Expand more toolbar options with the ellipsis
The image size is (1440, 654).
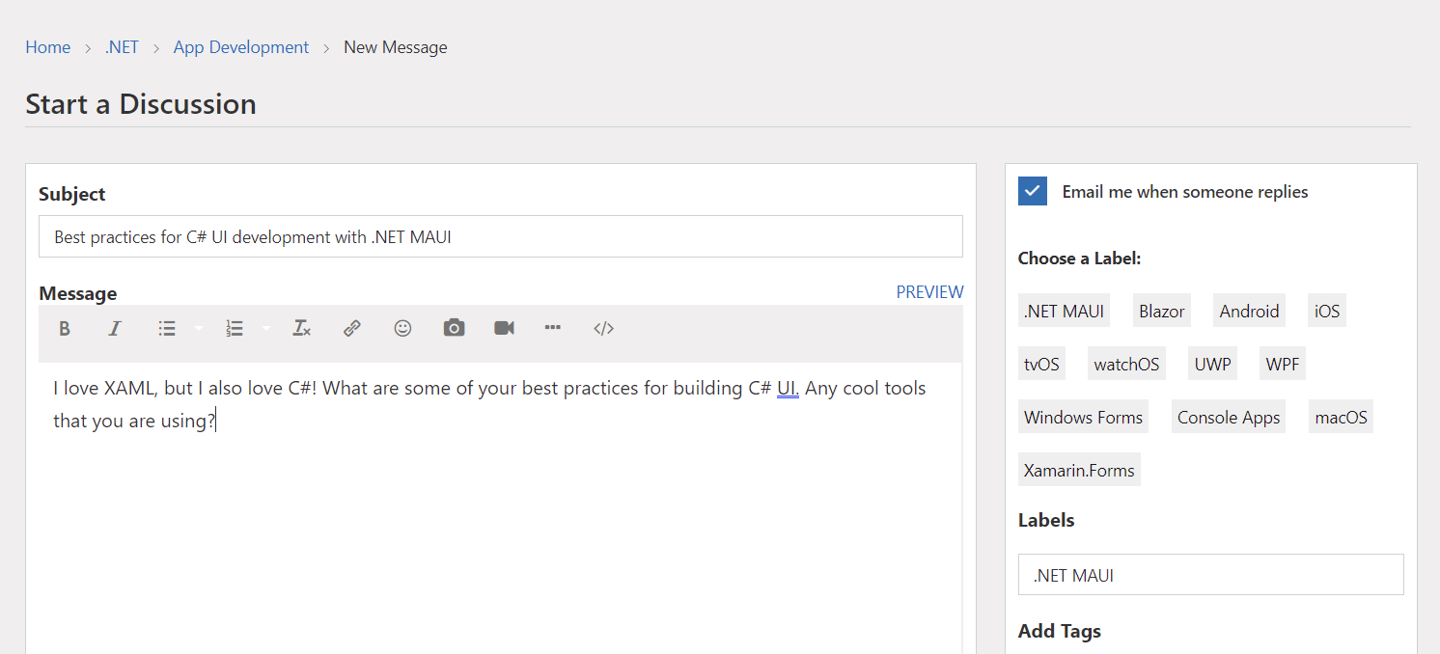tap(553, 328)
